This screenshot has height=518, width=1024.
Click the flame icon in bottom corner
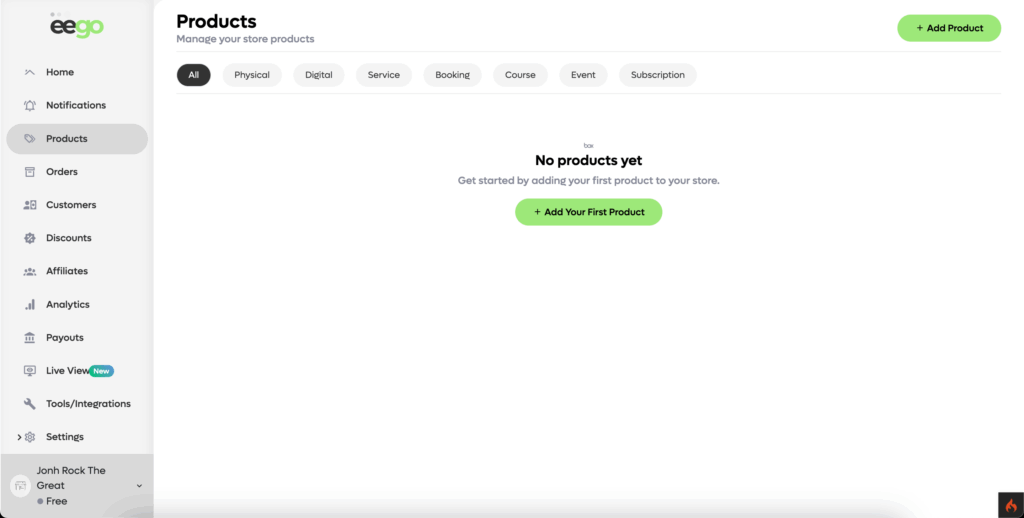[1010, 505]
